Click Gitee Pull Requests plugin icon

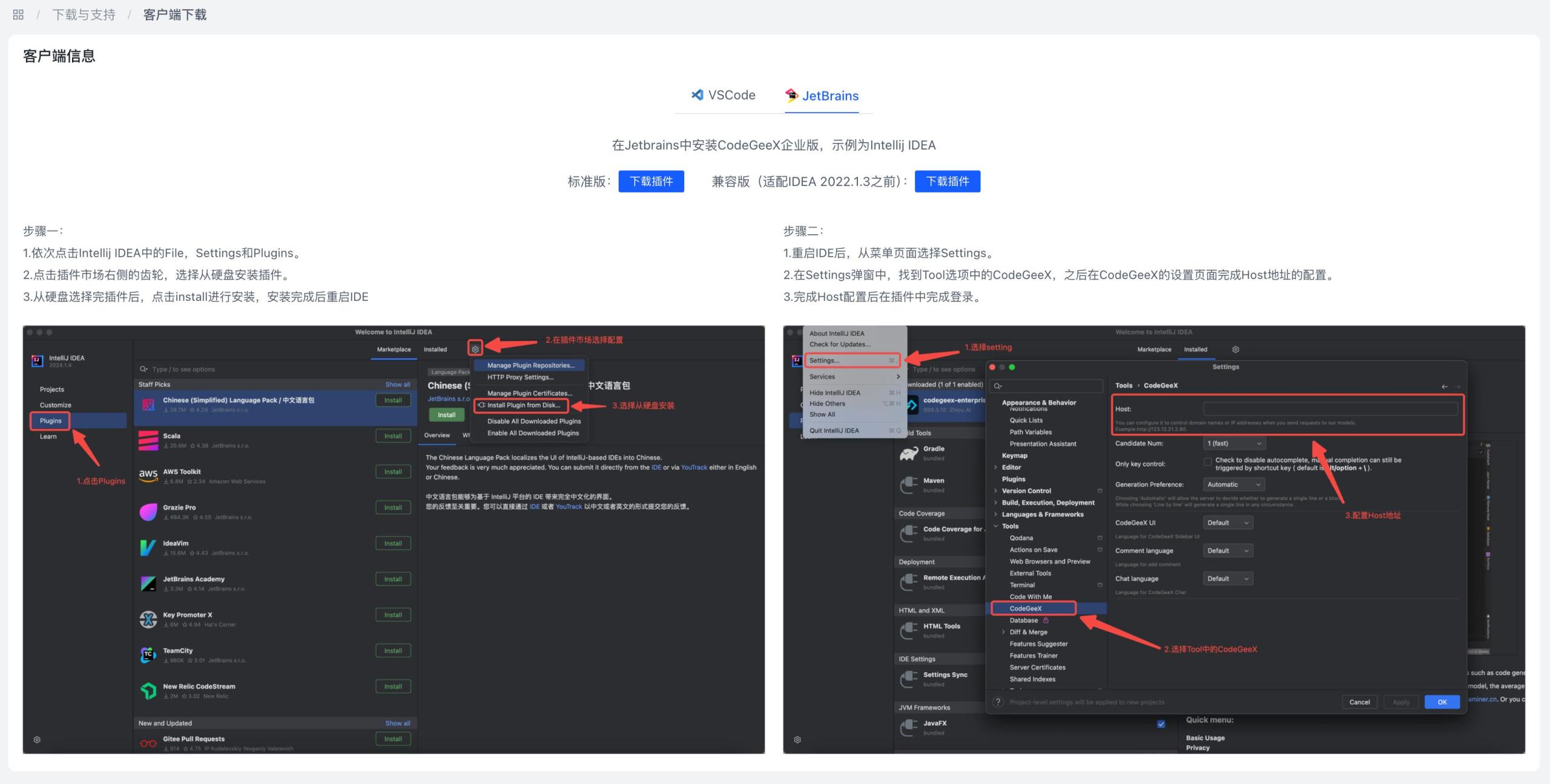click(x=148, y=743)
